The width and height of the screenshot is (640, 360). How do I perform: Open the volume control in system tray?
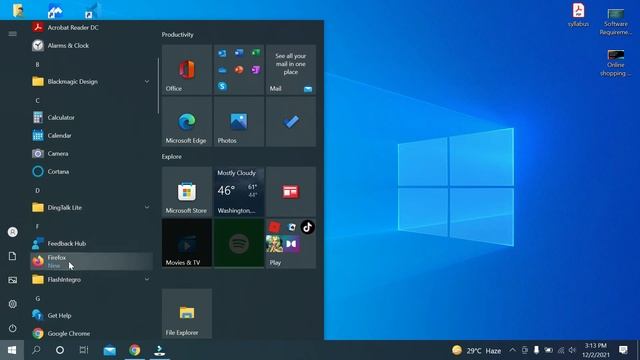pos(572,350)
